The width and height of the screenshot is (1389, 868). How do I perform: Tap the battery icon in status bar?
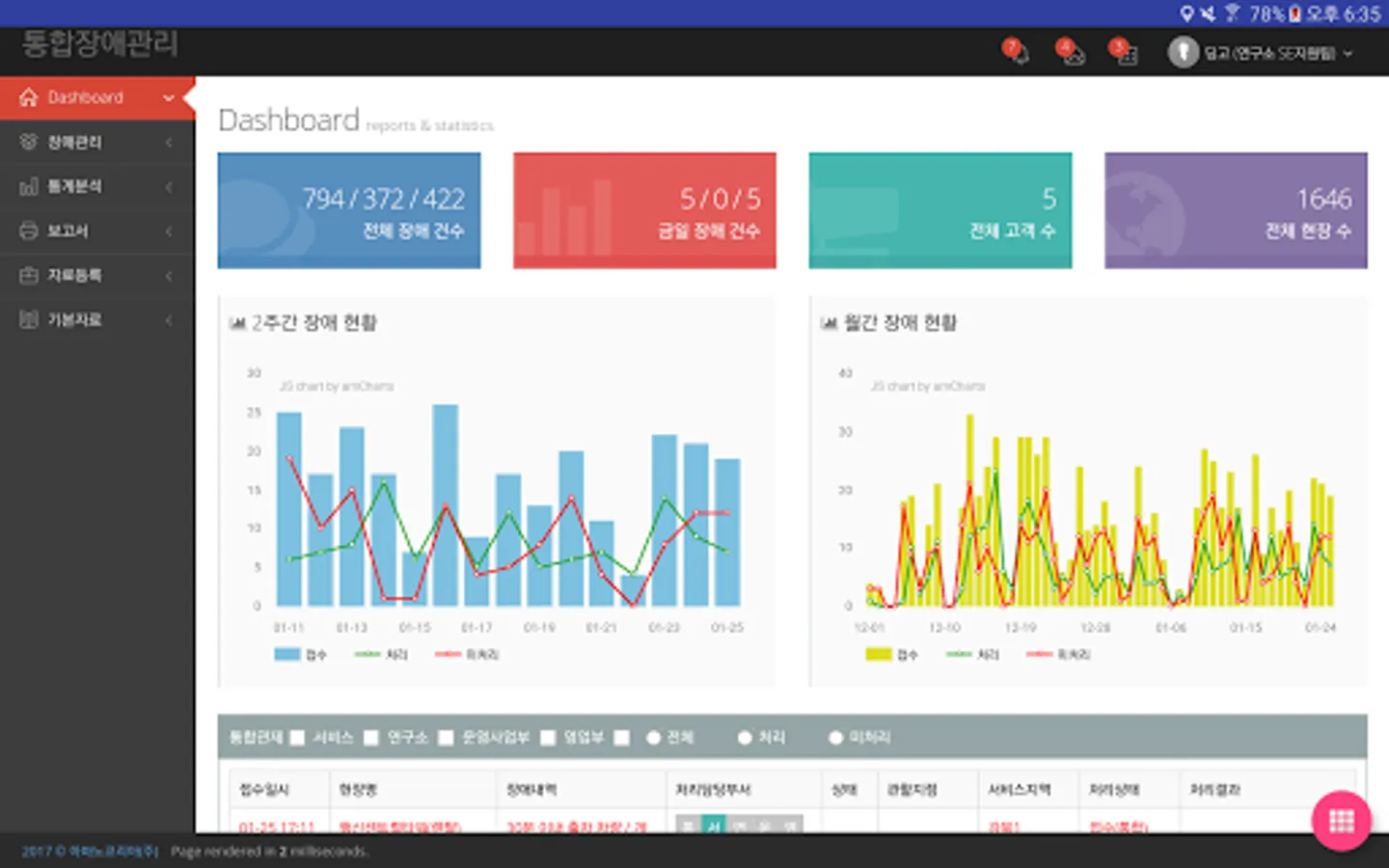[1295, 14]
